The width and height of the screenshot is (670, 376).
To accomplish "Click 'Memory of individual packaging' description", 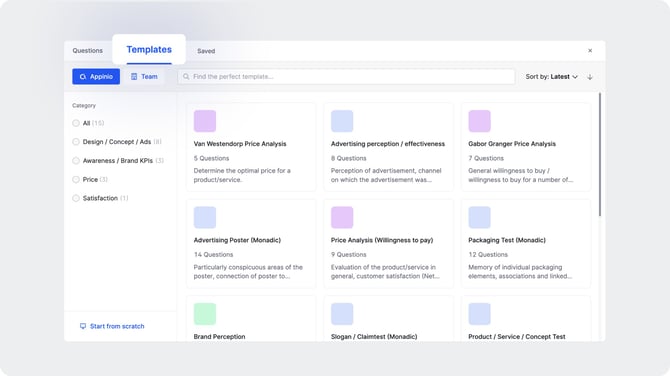I will (x=520, y=272).
